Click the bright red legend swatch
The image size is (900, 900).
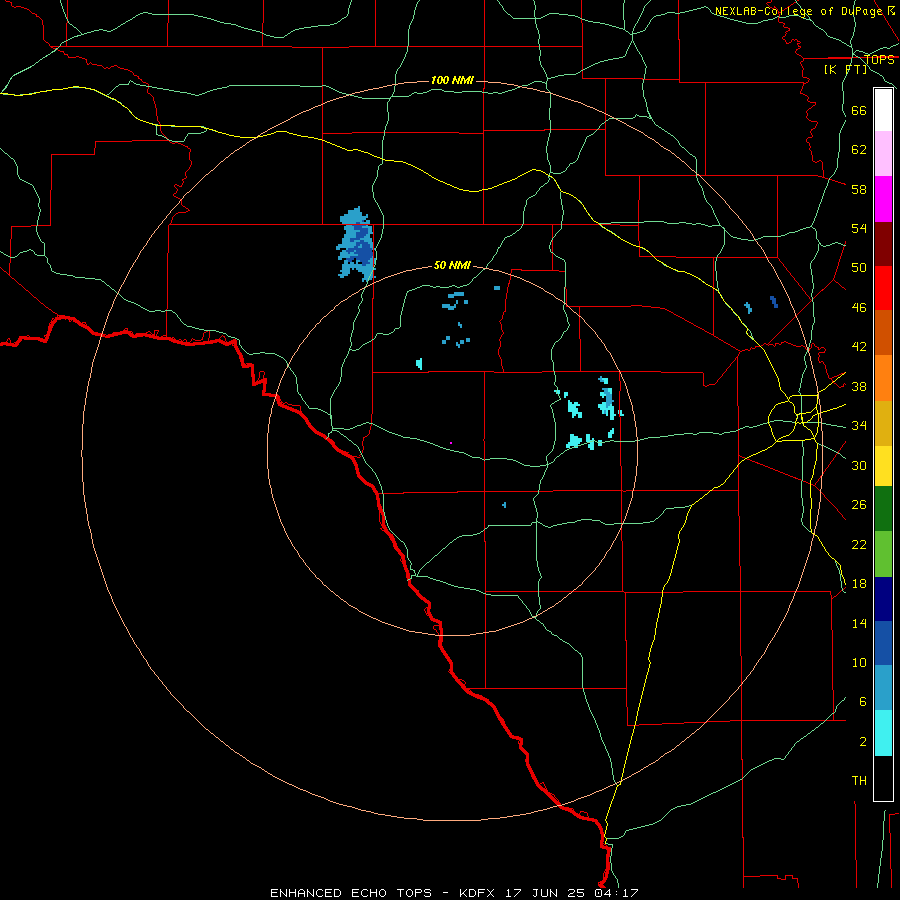click(x=883, y=288)
